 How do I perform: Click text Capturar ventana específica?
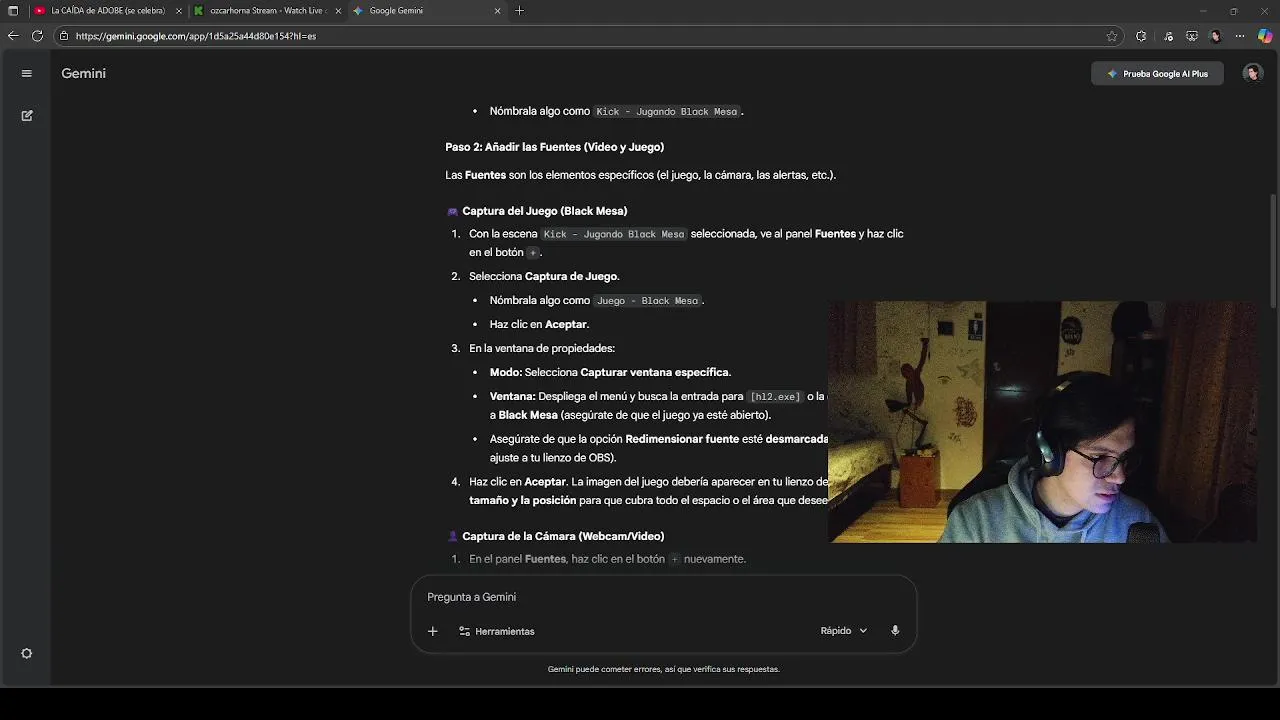point(655,373)
